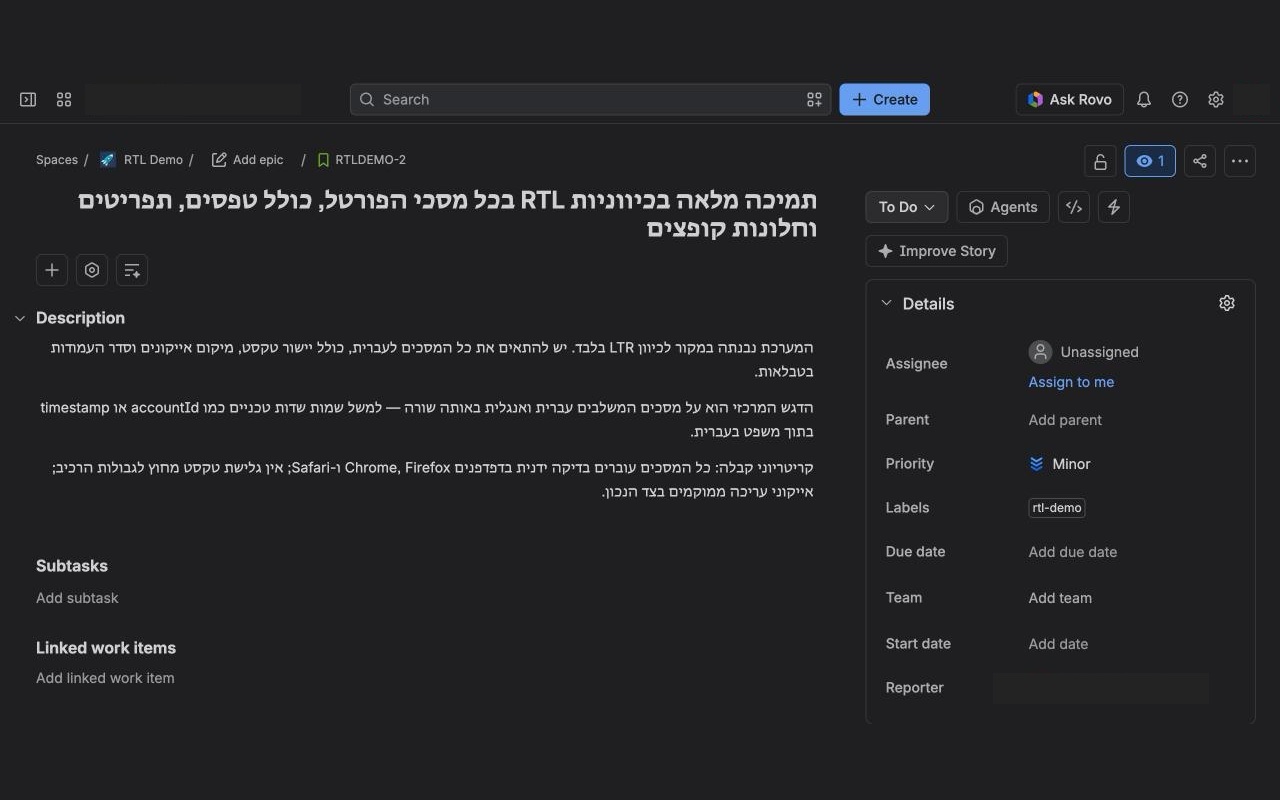Go to Spaces breadcrumb
Screen dimensions: 1280x800
(x=57, y=160)
